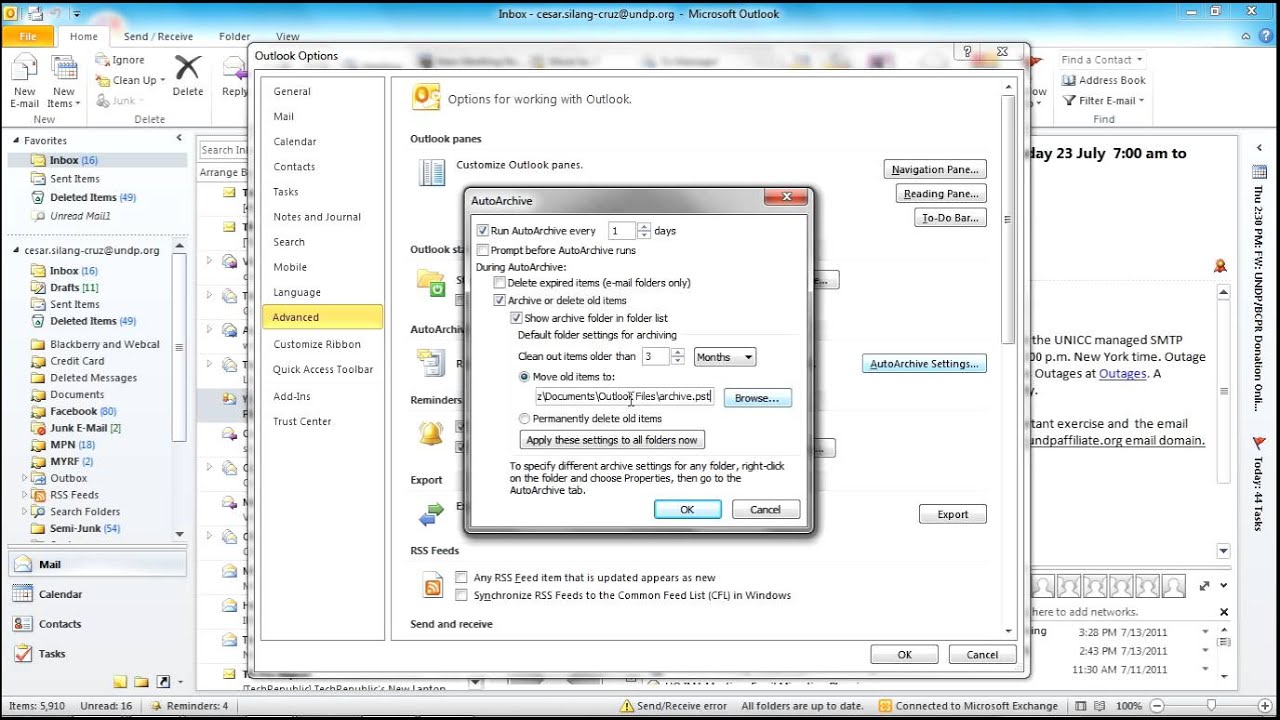Screen dimensions: 1280x720
Task: Open the RSS Feeds folder in navigation pane
Action: (74, 495)
